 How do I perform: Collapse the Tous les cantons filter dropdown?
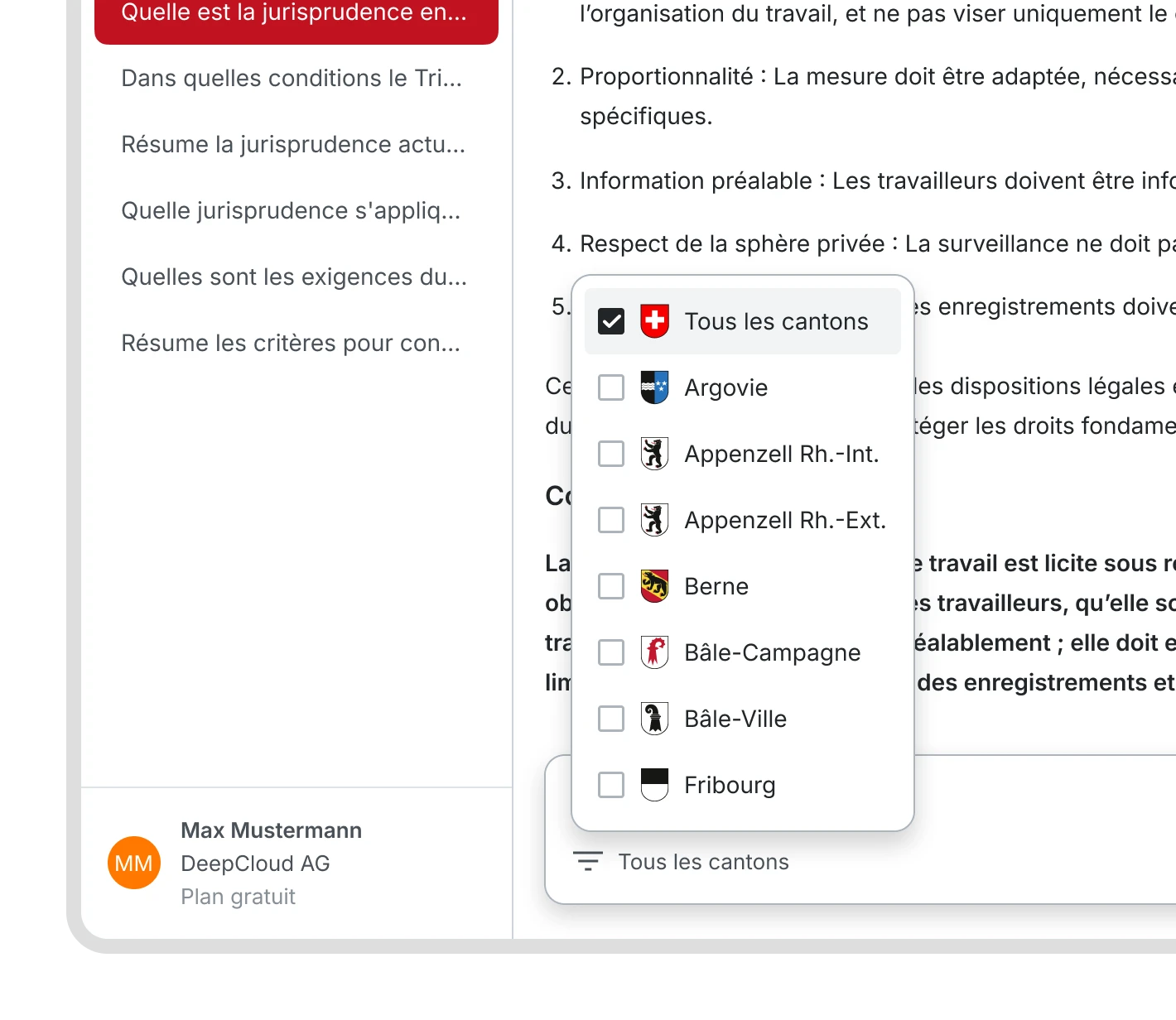click(x=681, y=862)
